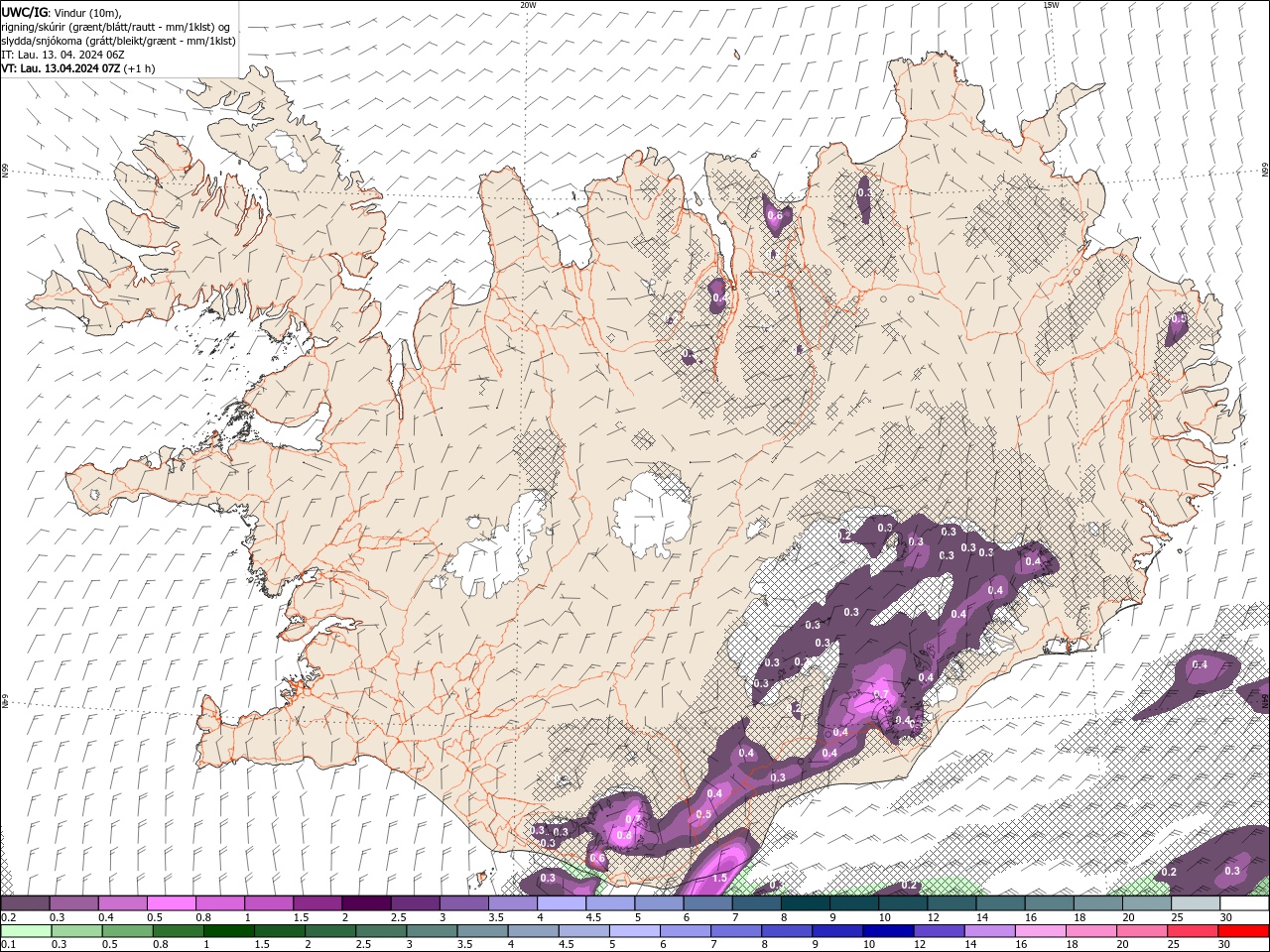The image size is (1270, 952).
Task: Select top-row legend swatch between 14 and 16
Action: pyautogui.click(x=1001, y=903)
